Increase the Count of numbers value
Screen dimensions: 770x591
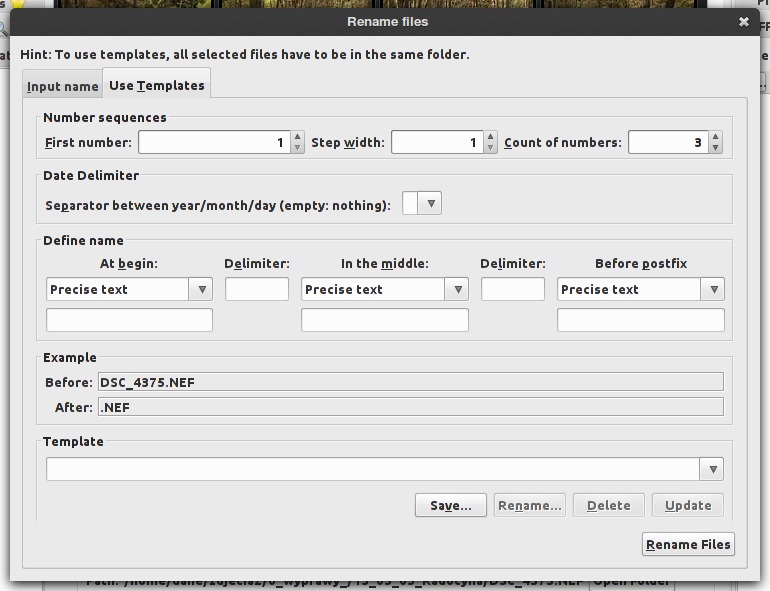pos(715,137)
